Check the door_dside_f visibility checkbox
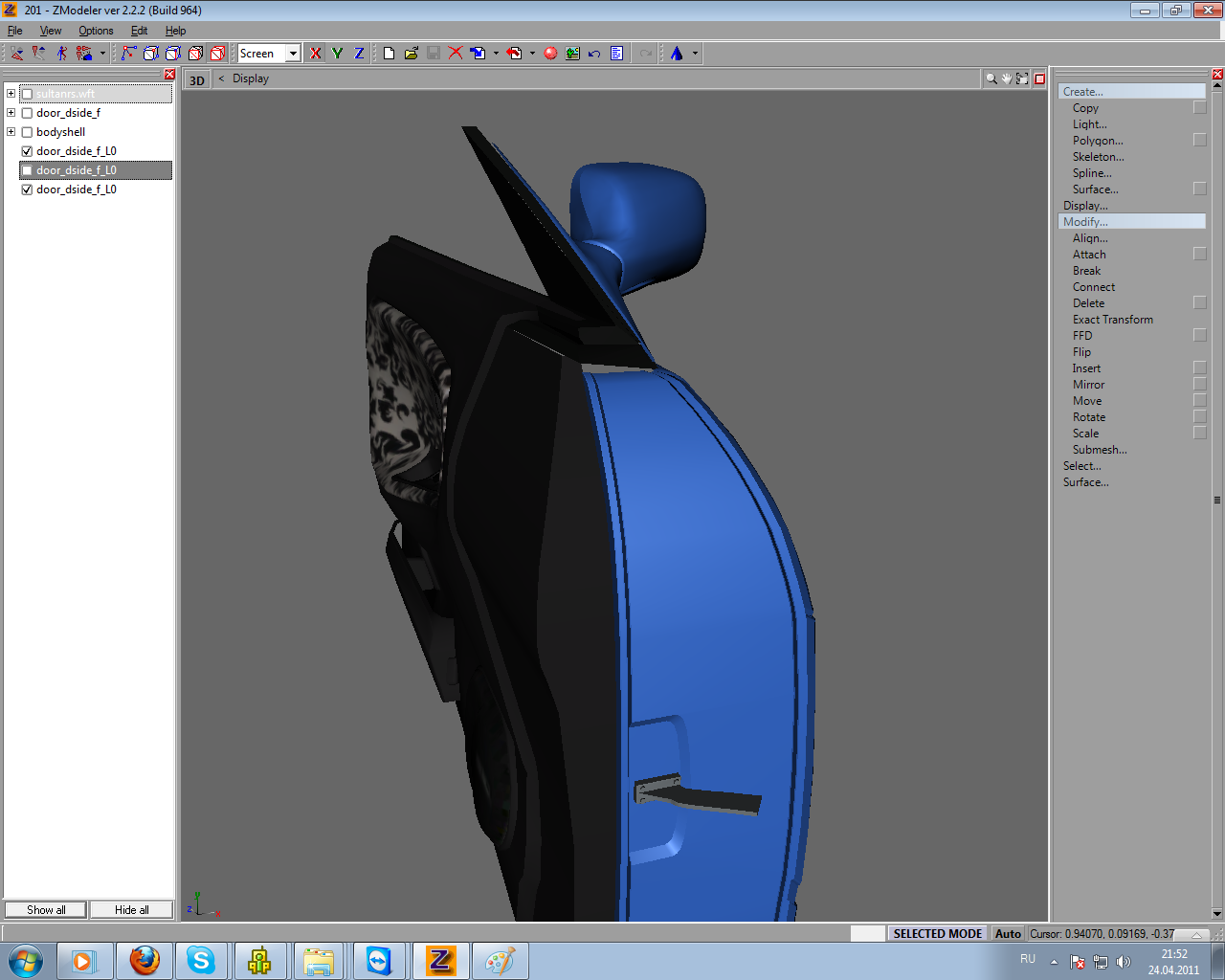 (x=27, y=113)
